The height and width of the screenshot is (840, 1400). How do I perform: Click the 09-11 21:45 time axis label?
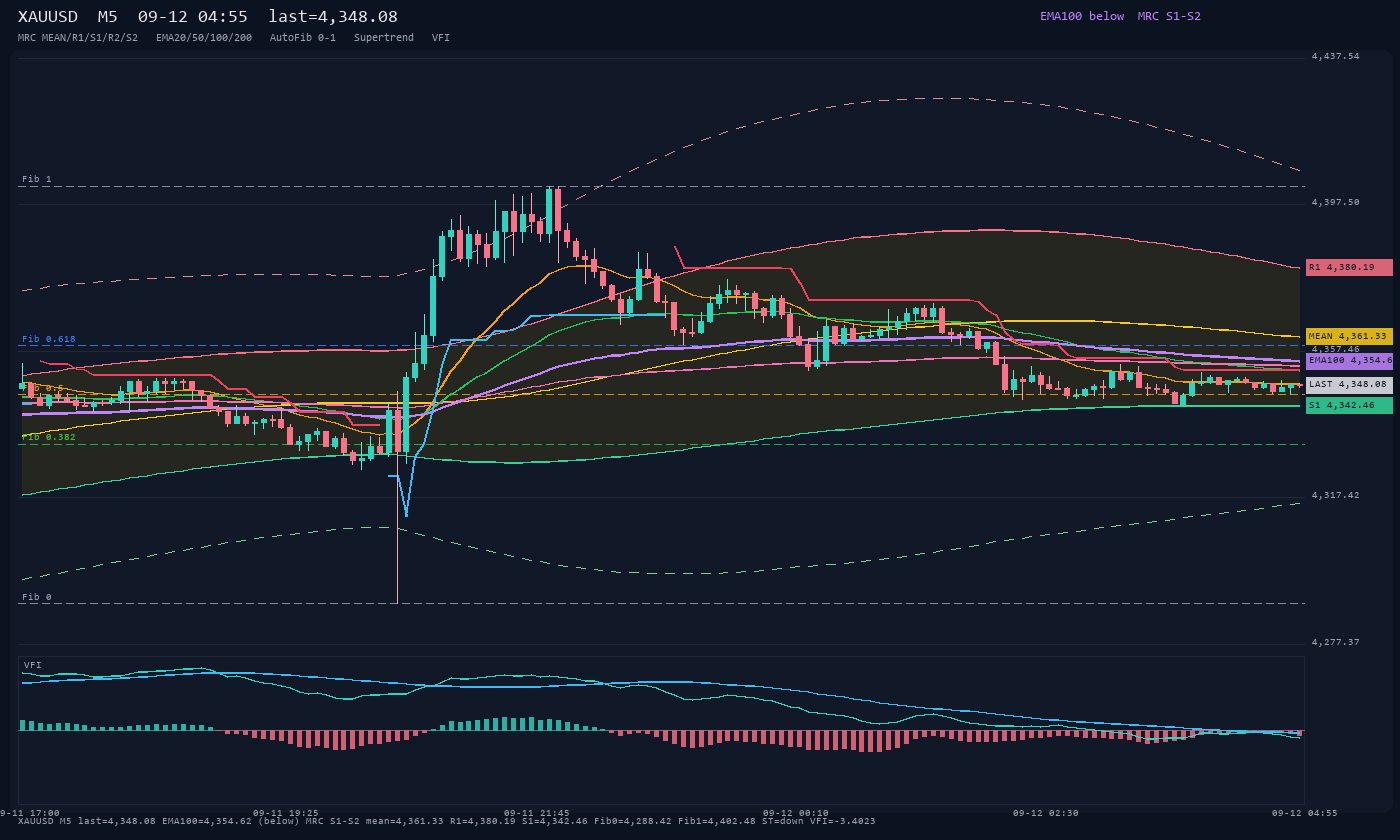tap(537, 813)
